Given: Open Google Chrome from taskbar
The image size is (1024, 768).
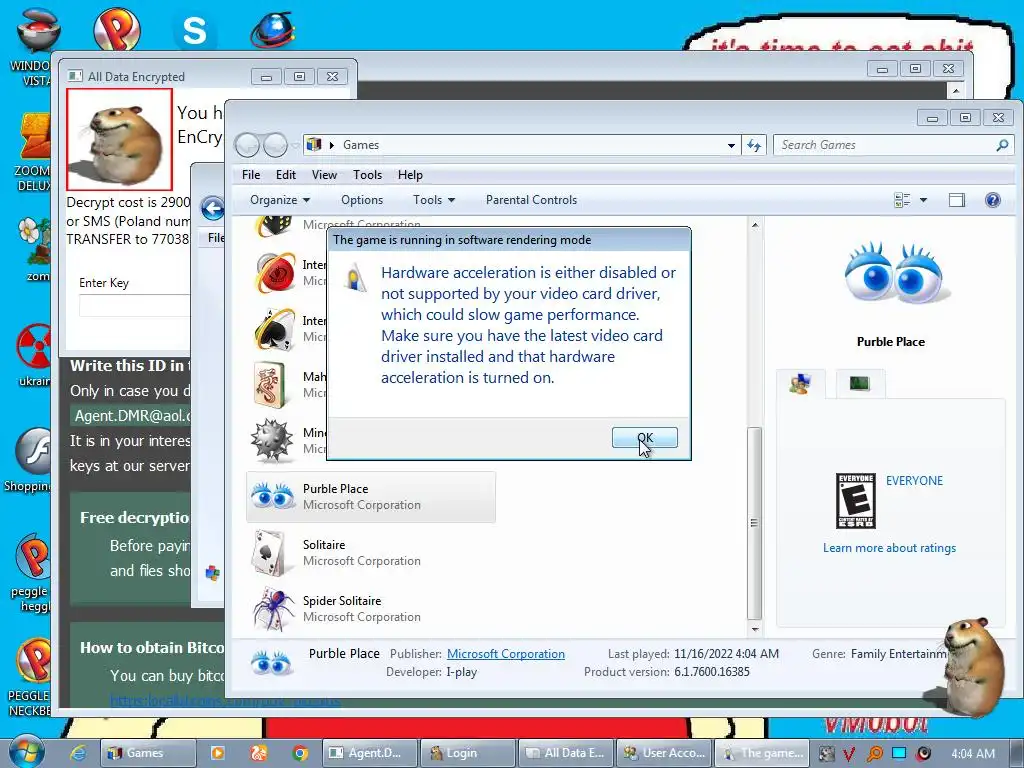Looking at the screenshot, I should 300,753.
